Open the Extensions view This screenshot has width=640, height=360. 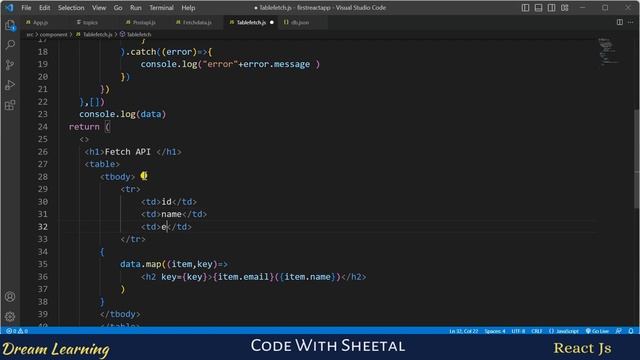(x=10, y=105)
